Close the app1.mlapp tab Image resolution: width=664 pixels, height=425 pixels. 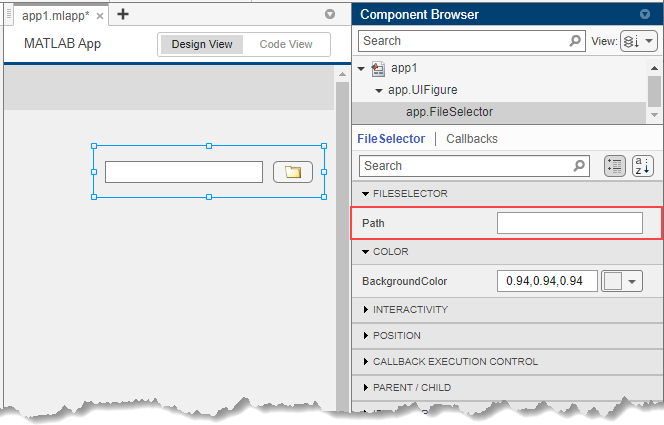[100, 15]
